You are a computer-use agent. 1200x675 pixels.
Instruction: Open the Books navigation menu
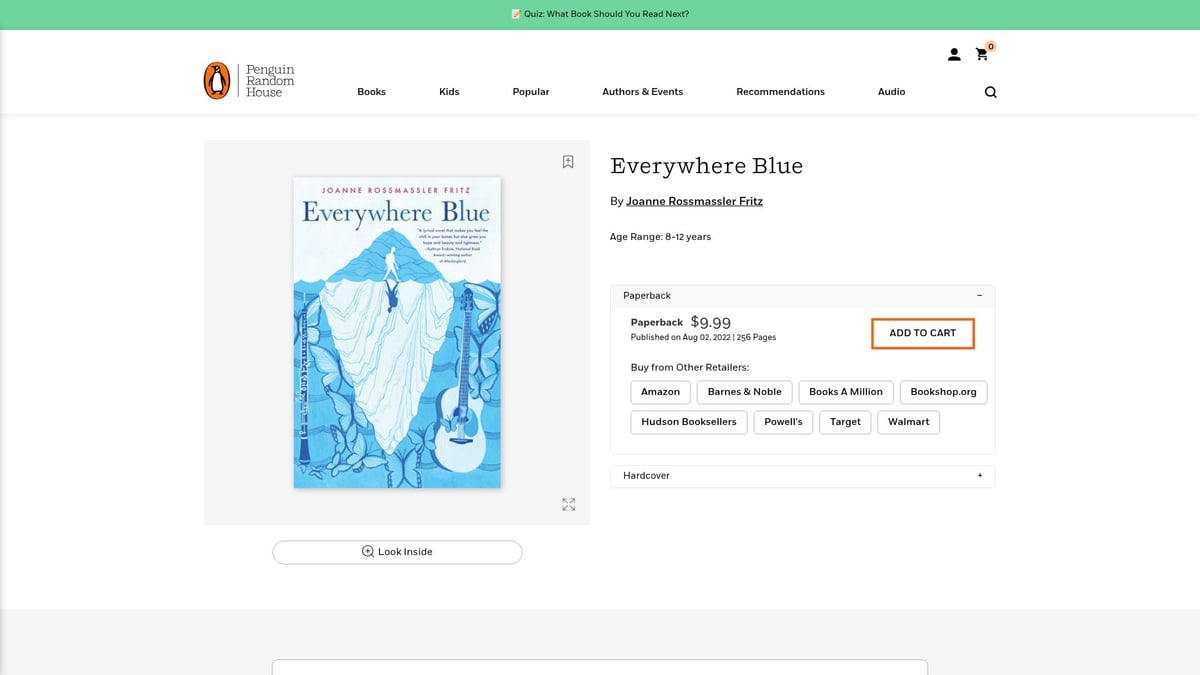(371, 92)
